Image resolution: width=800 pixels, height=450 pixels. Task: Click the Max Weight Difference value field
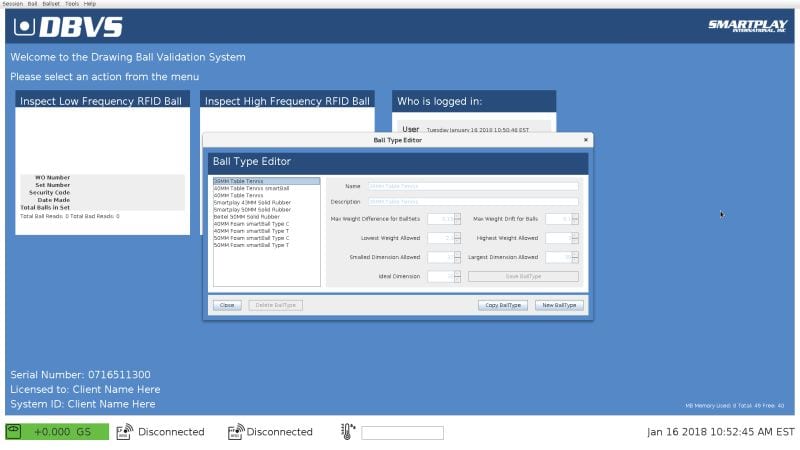click(441, 219)
